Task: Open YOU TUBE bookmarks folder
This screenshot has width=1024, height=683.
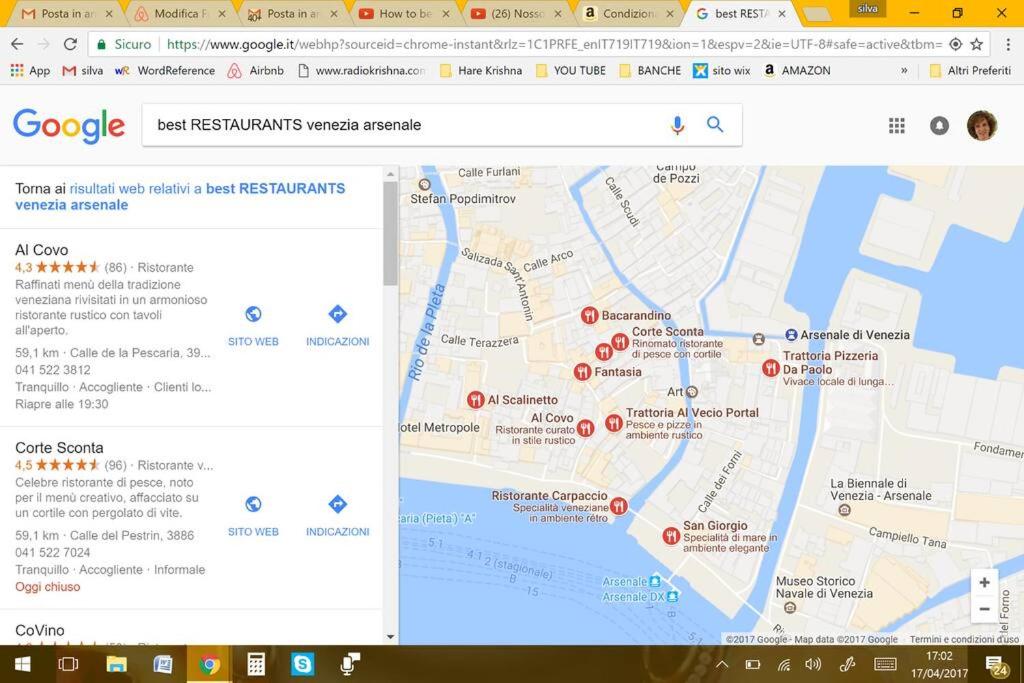Action: [x=571, y=71]
